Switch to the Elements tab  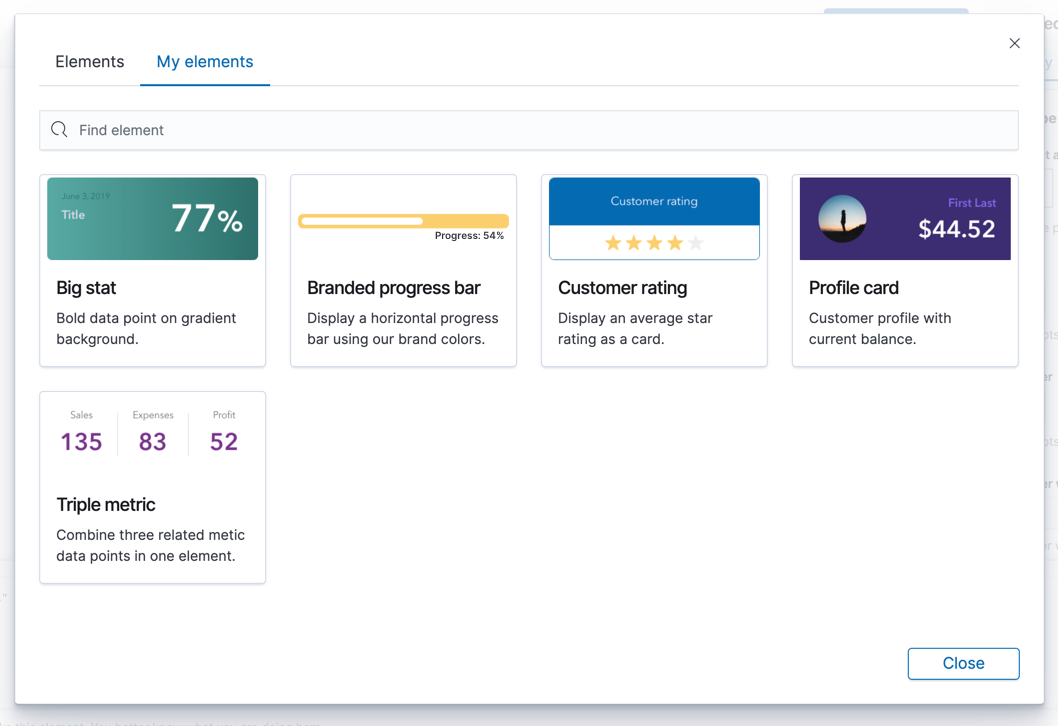(x=90, y=62)
